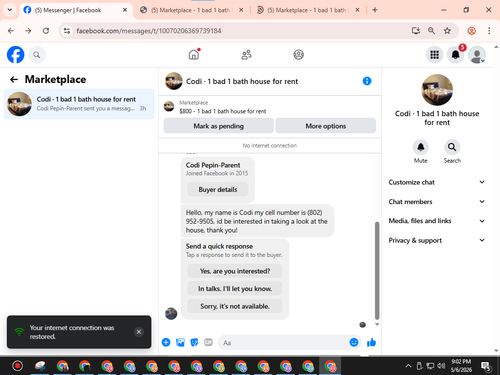Switch to the second Marketplace browser tab
Viewport: 500px width, 375px height.
point(192,10)
